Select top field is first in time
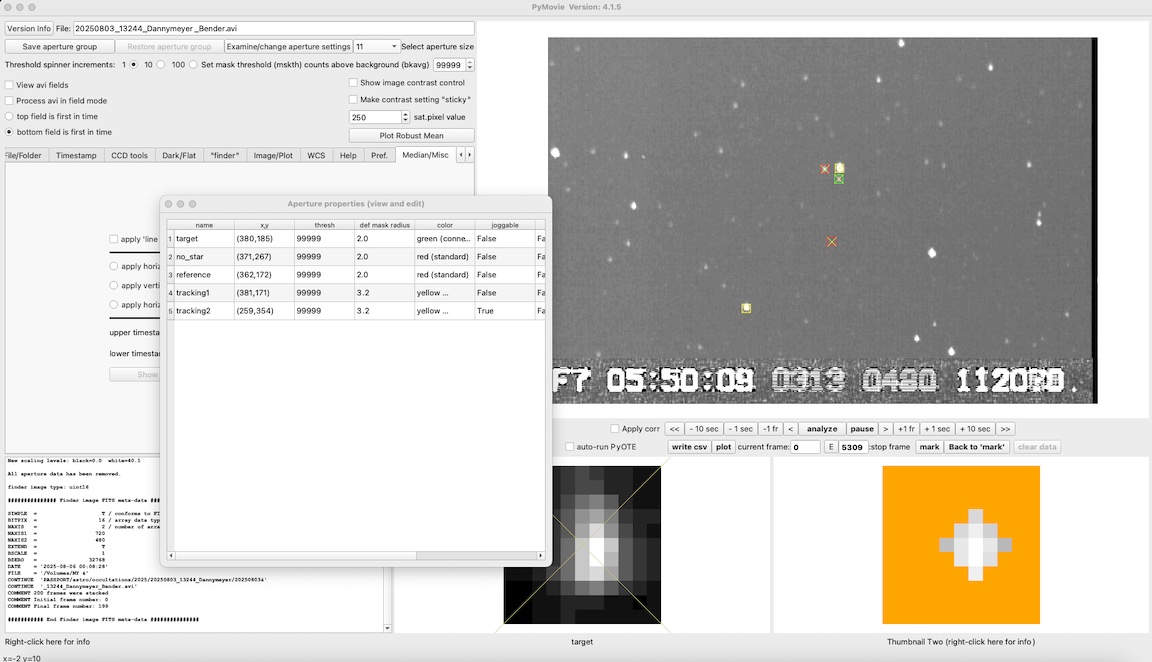Viewport: 1152px width, 662px height. point(10,116)
